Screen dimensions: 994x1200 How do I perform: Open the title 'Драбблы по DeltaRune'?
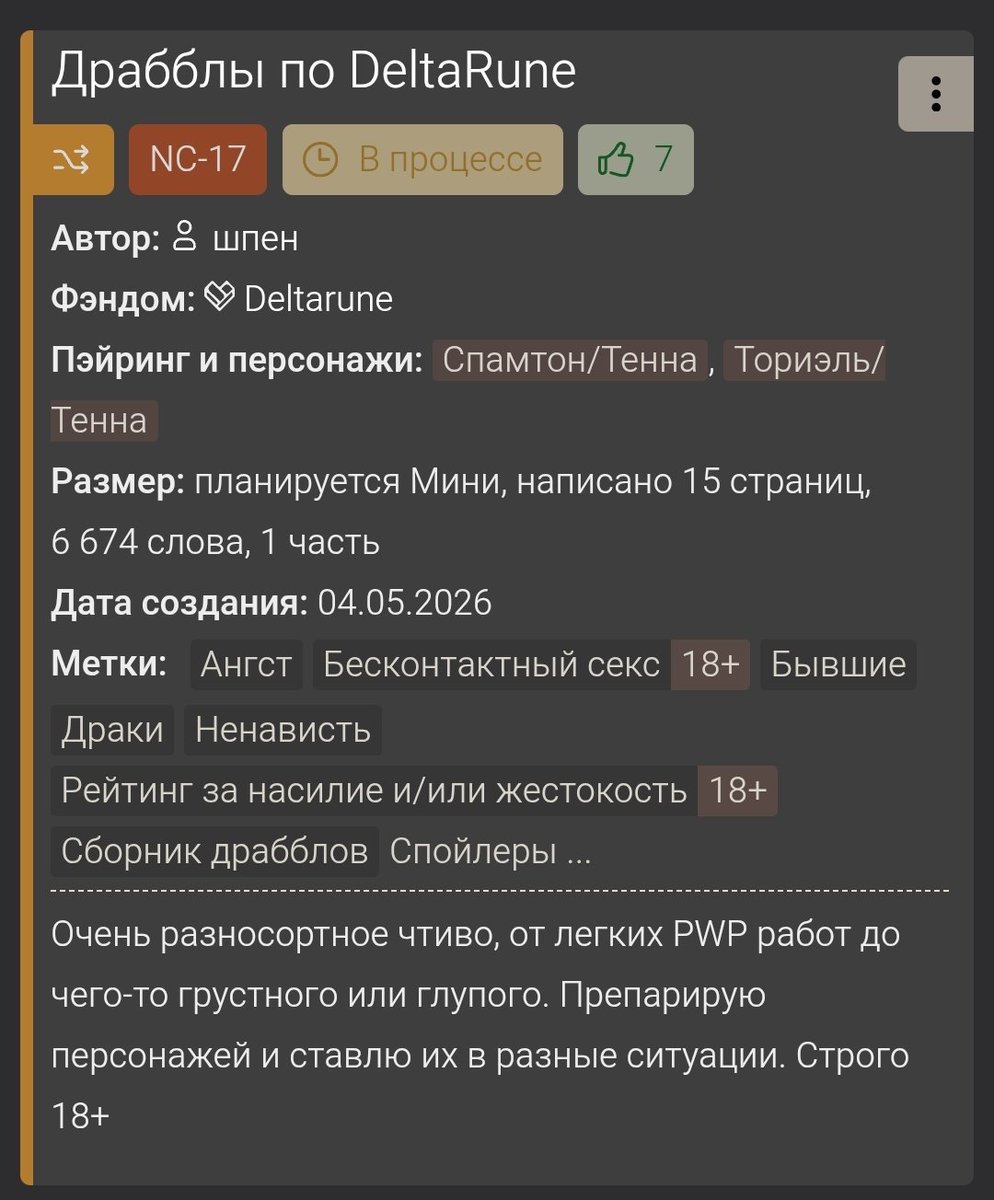point(313,72)
